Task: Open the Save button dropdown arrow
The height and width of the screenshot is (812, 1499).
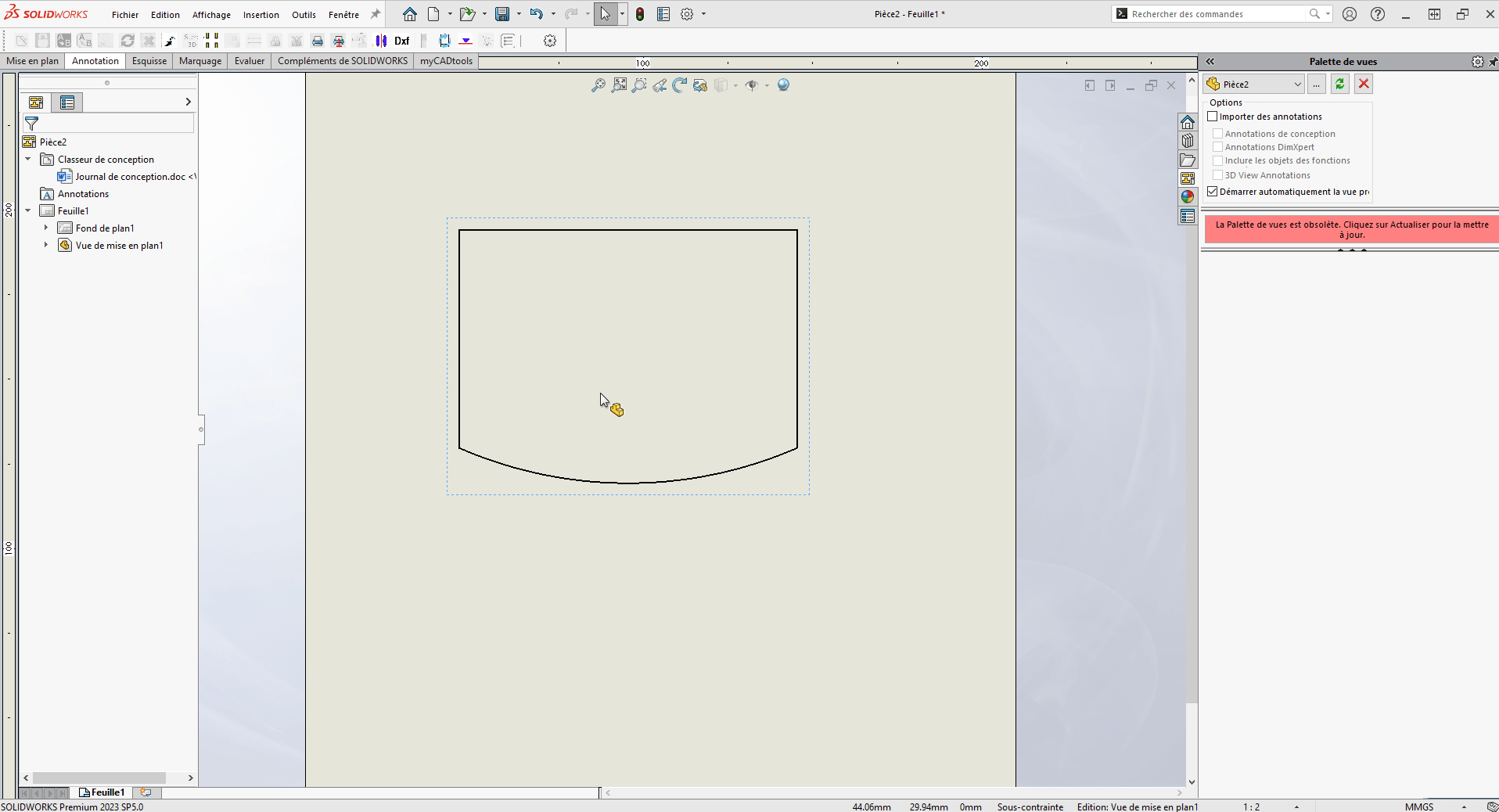Action: [519, 14]
